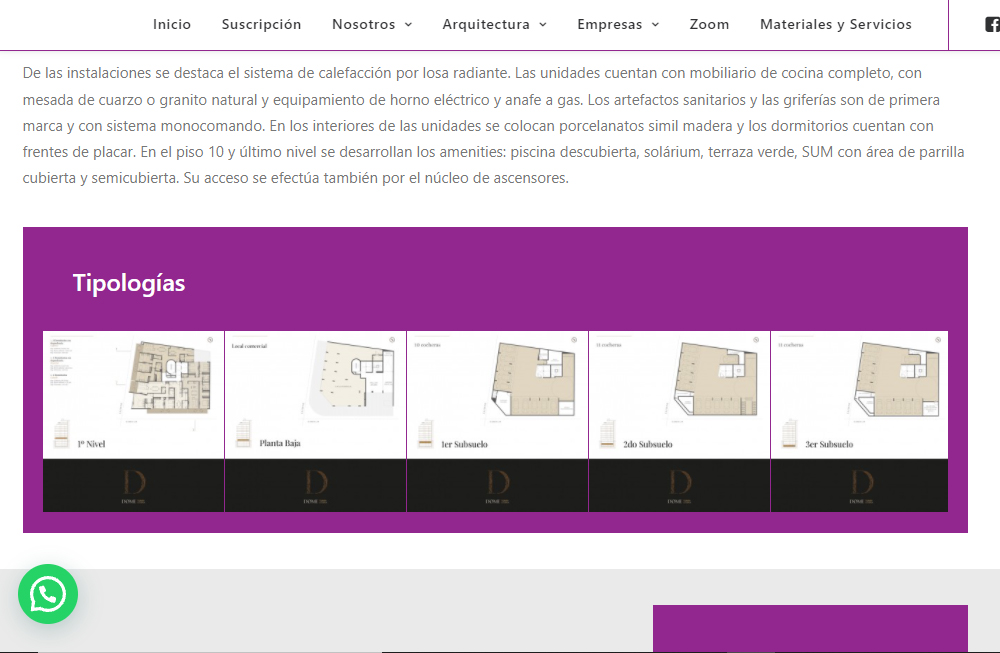This screenshot has height=653, width=1000.
Task: Expand the Nosotros dropdown arrow
Action: (407, 25)
